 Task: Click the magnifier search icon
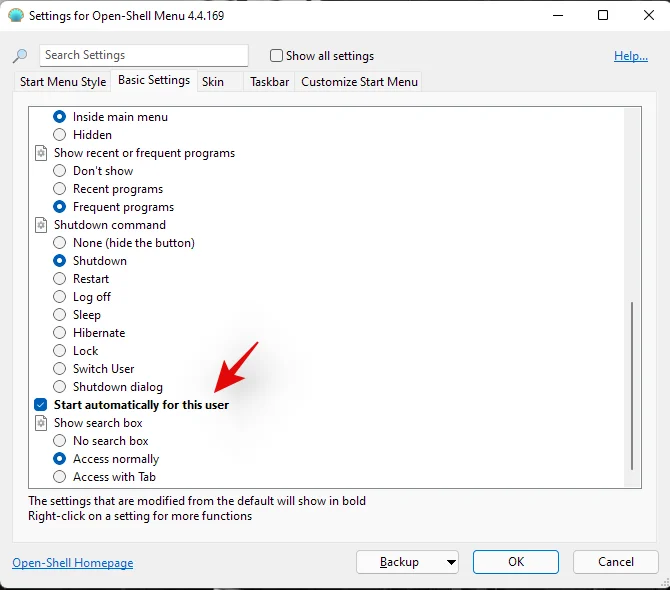pyautogui.click(x=20, y=56)
